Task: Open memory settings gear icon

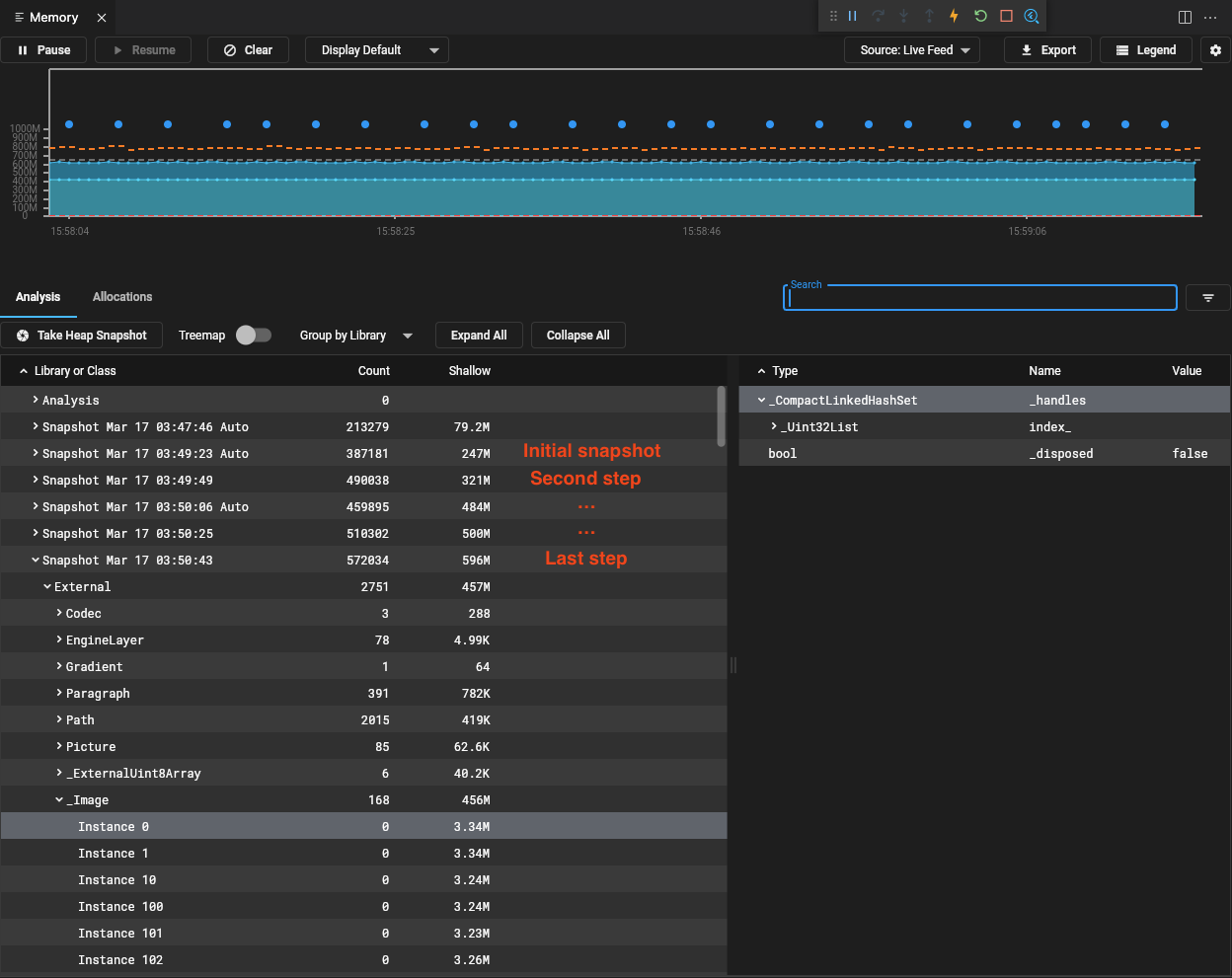Action: pyautogui.click(x=1215, y=50)
